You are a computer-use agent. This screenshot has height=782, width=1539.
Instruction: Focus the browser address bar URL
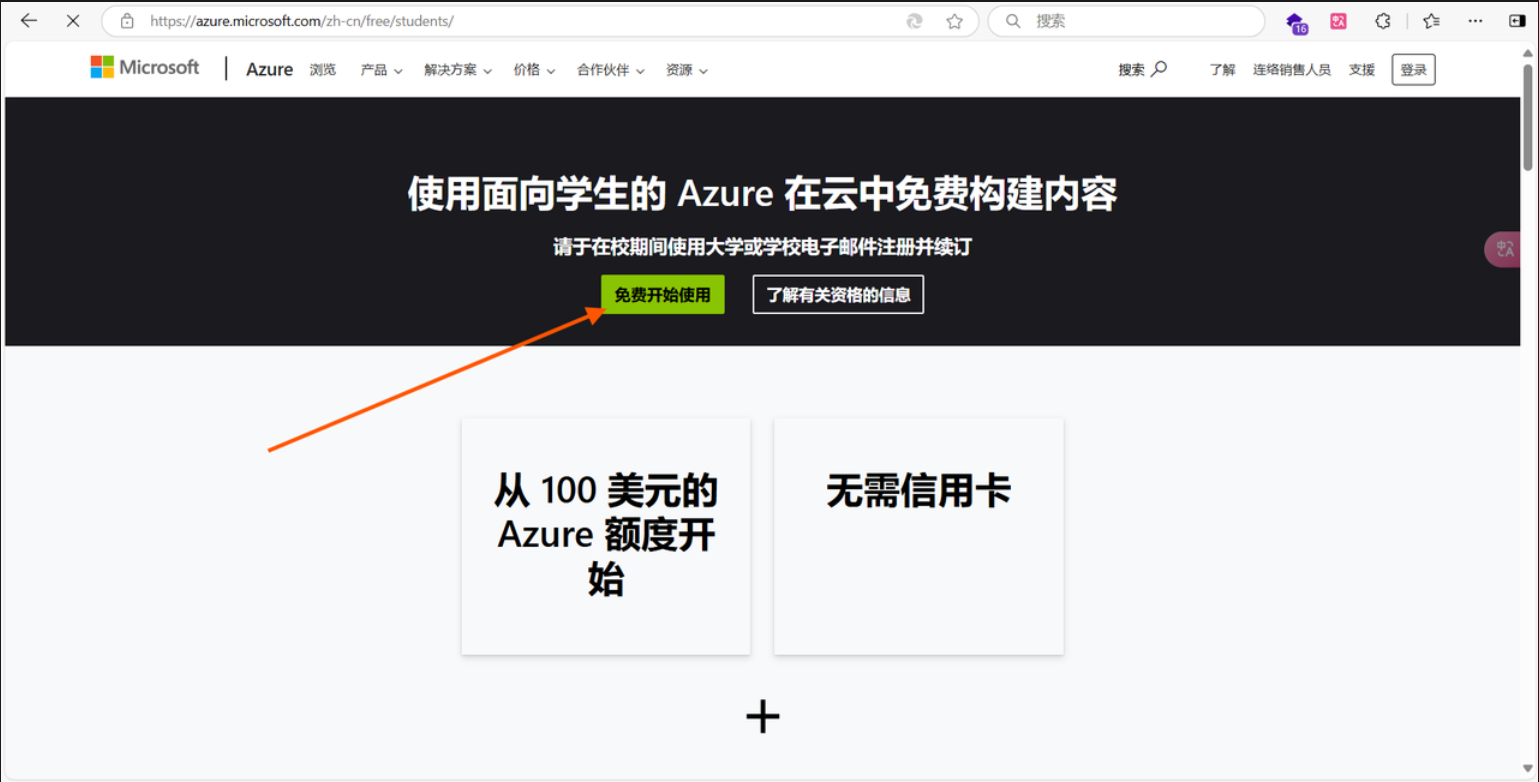coord(301,21)
